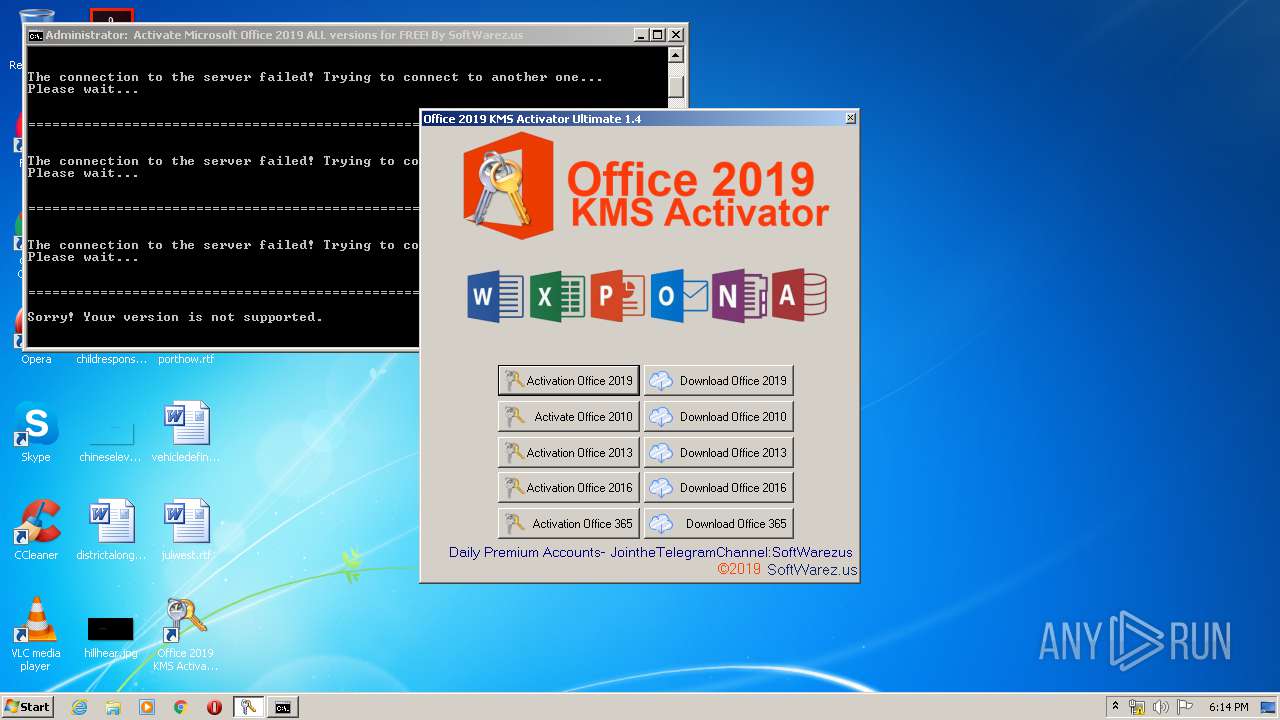The height and width of the screenshot is (720, 1280).
Task: Open Action Center flag icon
Action: pos(1184,707)
